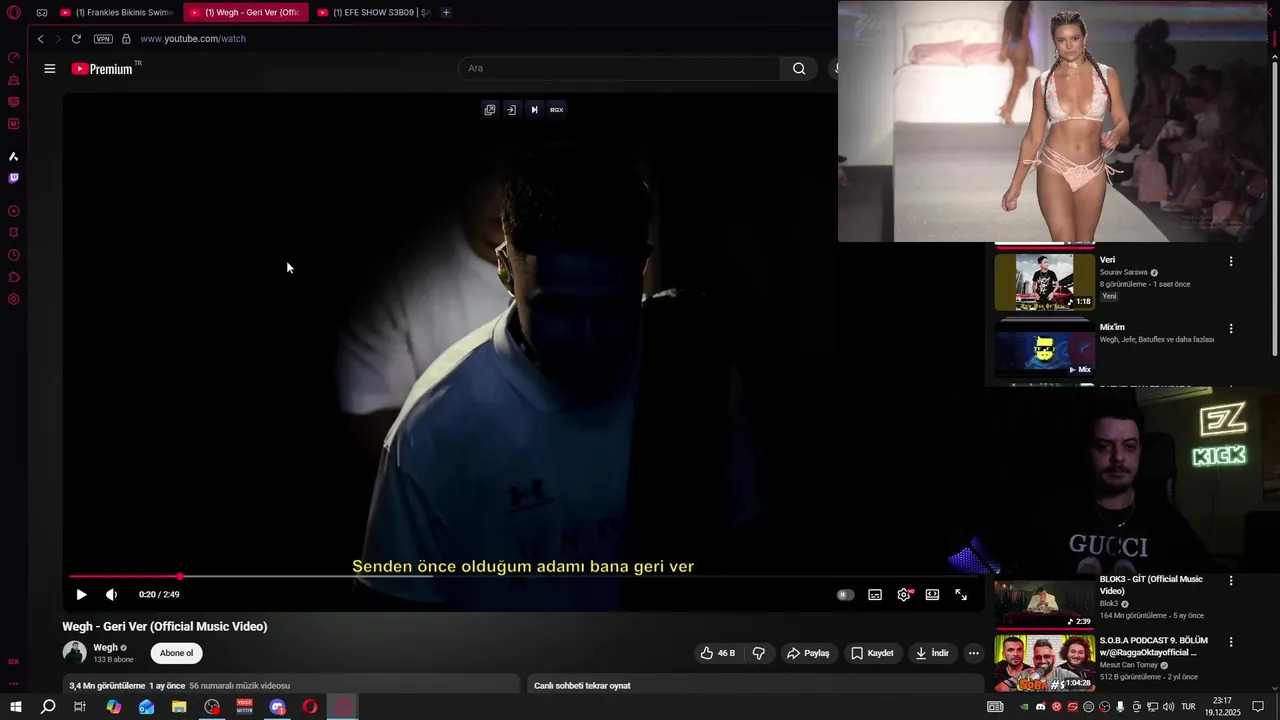Save video with Kaydet button
This screenshot has height=720, width=1280.
pos(872,653)
